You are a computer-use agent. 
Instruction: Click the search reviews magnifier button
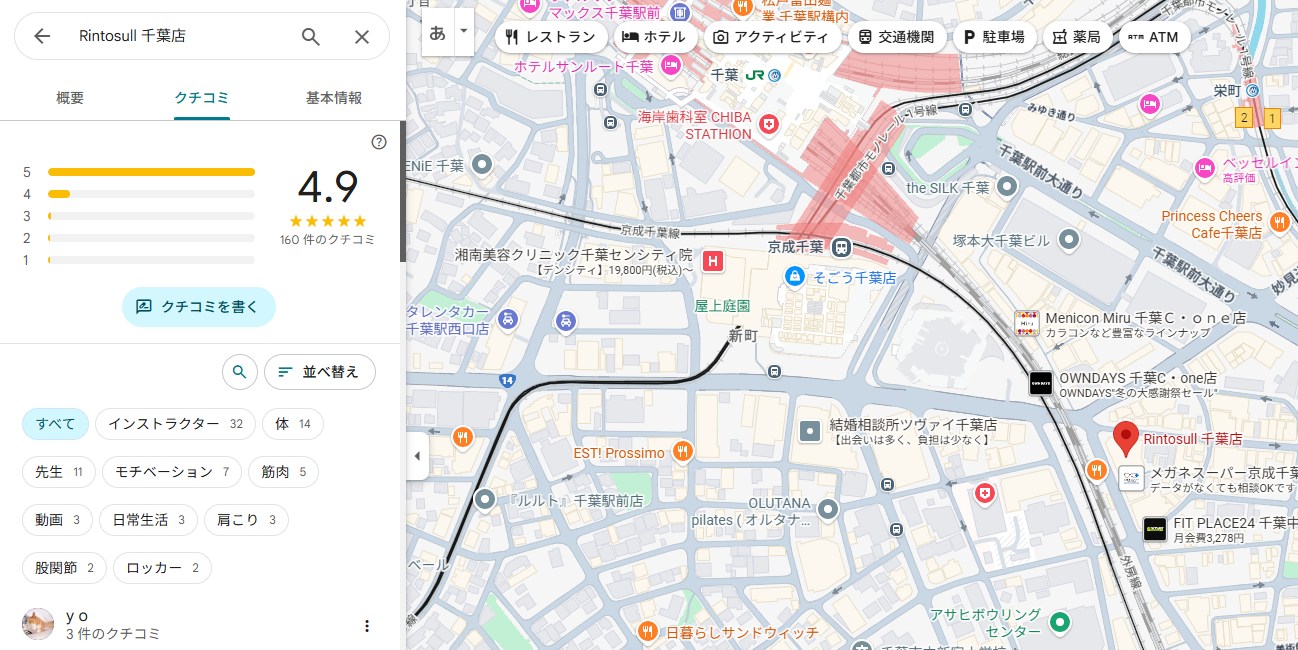(239, 372)
